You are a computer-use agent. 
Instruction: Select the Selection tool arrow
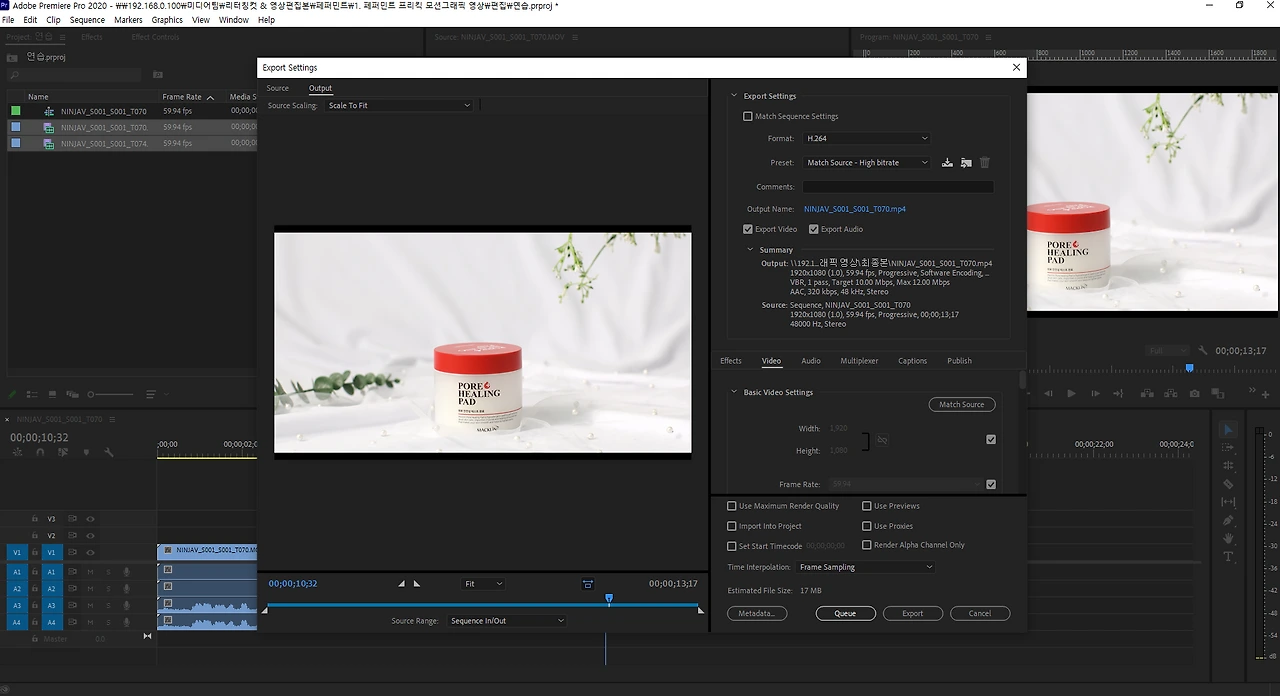(x=1229, y=430)
